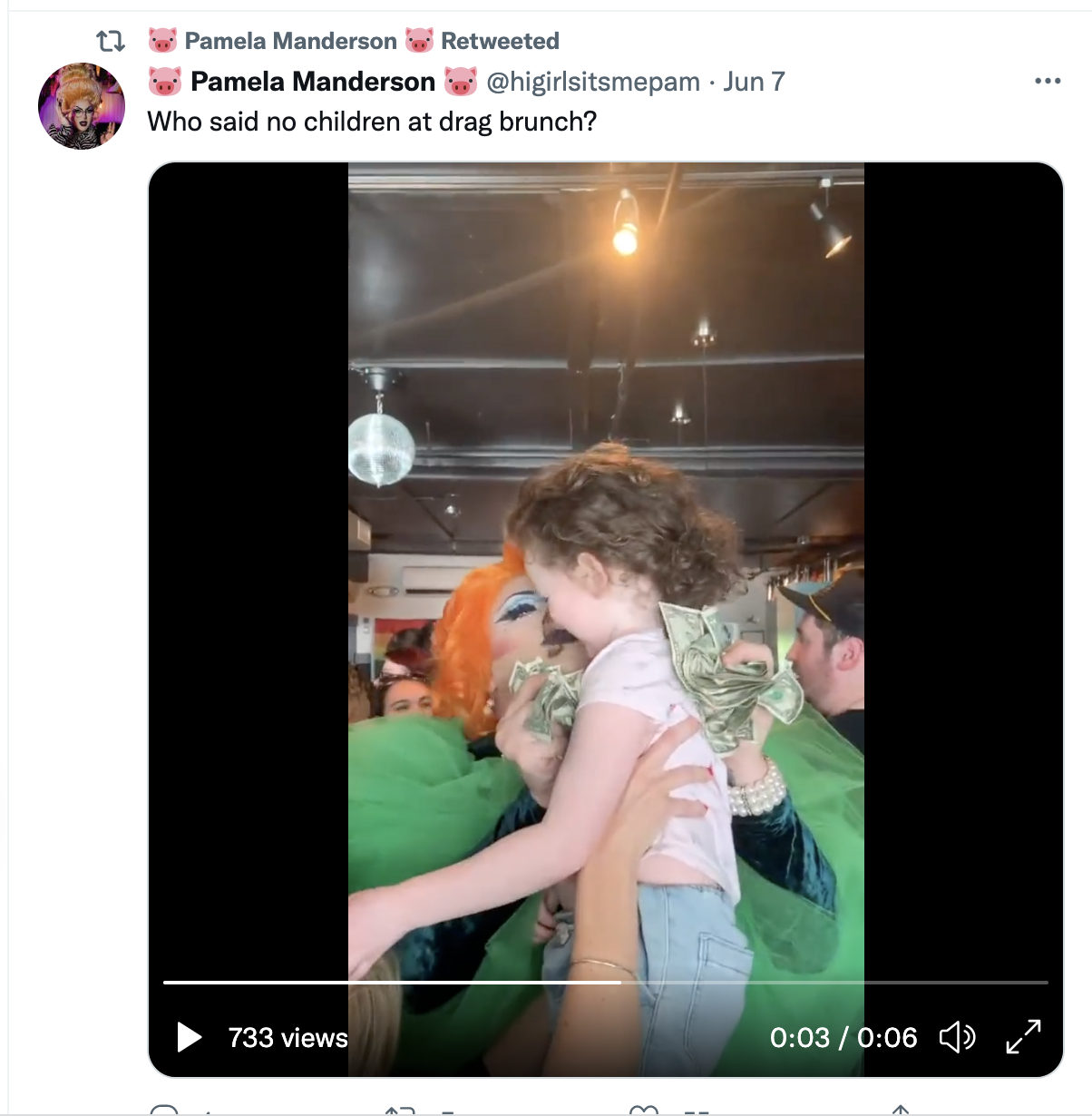The image size is (1092, 1116).
Task: Play the drag brunch video
Action: (189, 1036)
